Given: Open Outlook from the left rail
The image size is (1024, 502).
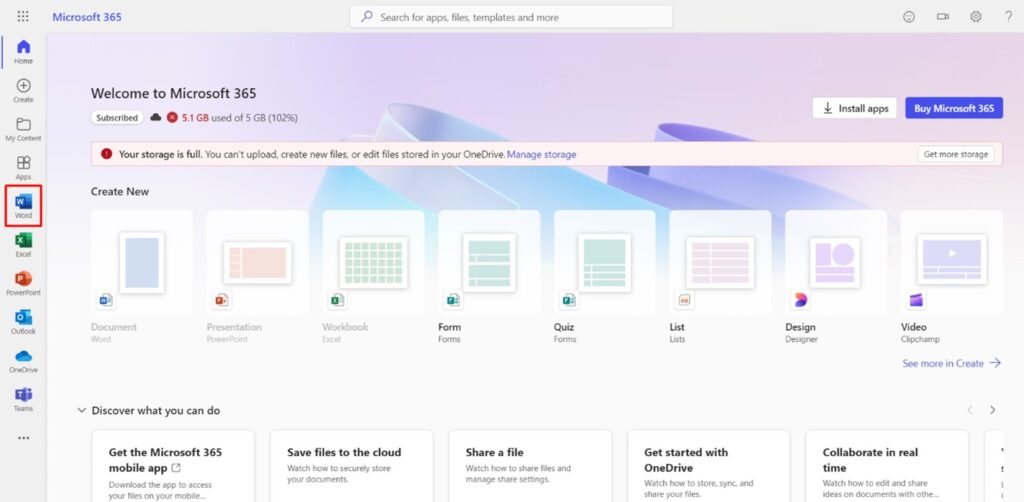Looking at the screenshot, I should tap(23, 321).
